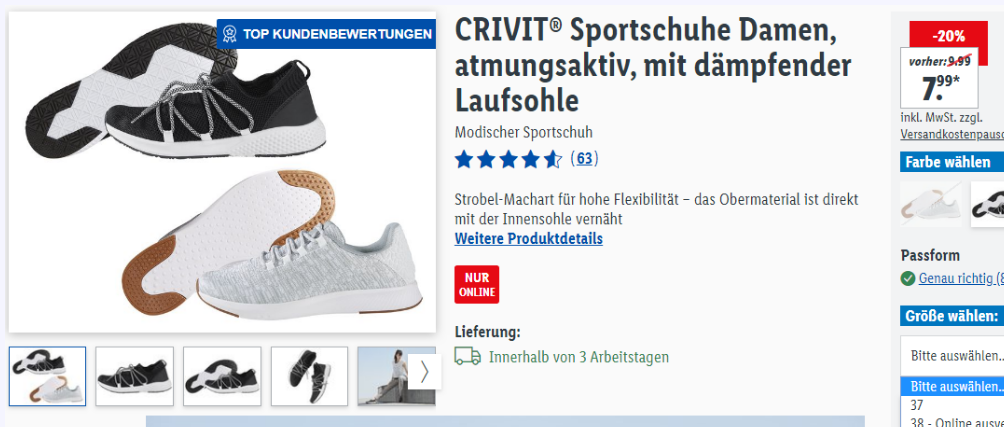
Task: Click the TOP KUNDENBEWERTUNGEN badge icon
Action: pyautogui.click(x=230, y=34)
